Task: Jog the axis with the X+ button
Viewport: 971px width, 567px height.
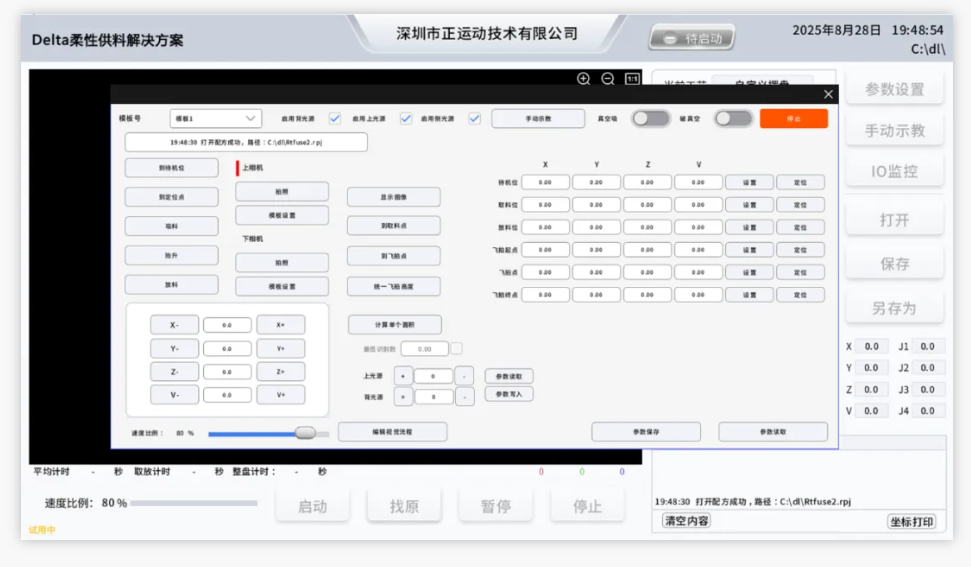Action: (x=281, y=324)
